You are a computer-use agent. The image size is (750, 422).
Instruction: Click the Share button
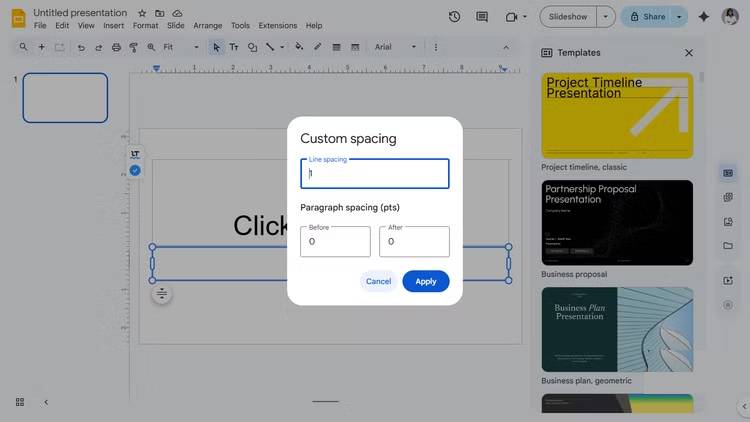click(x=647, y=17)
